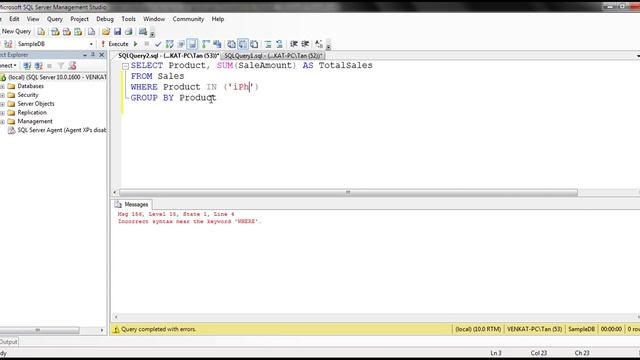Viewport: 640px width, 360px height.
Task: Select the Messages results tab
Action: tap(132, 204)
